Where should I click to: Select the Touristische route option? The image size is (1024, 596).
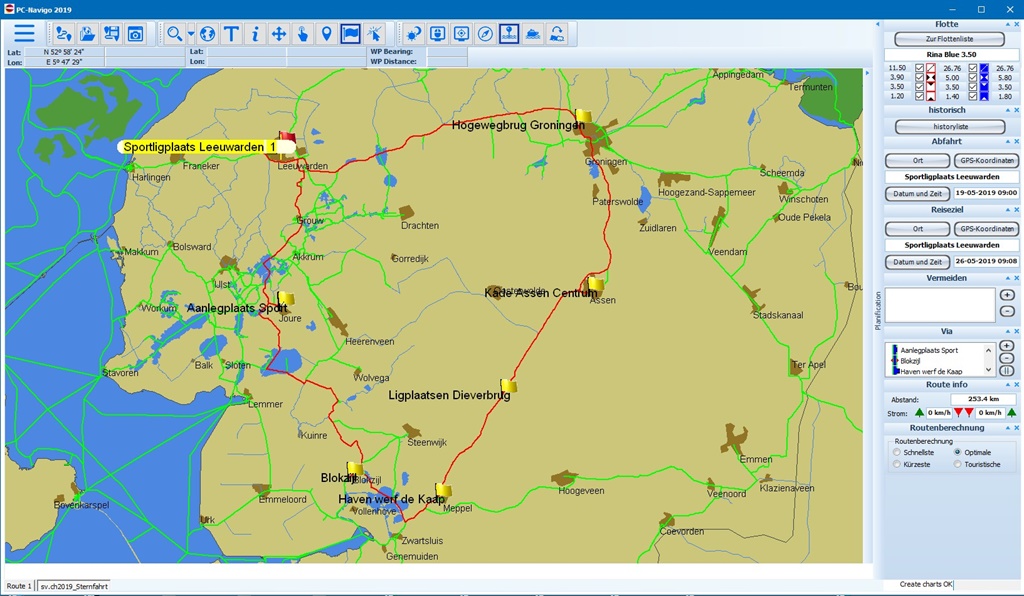coord(957,464)
